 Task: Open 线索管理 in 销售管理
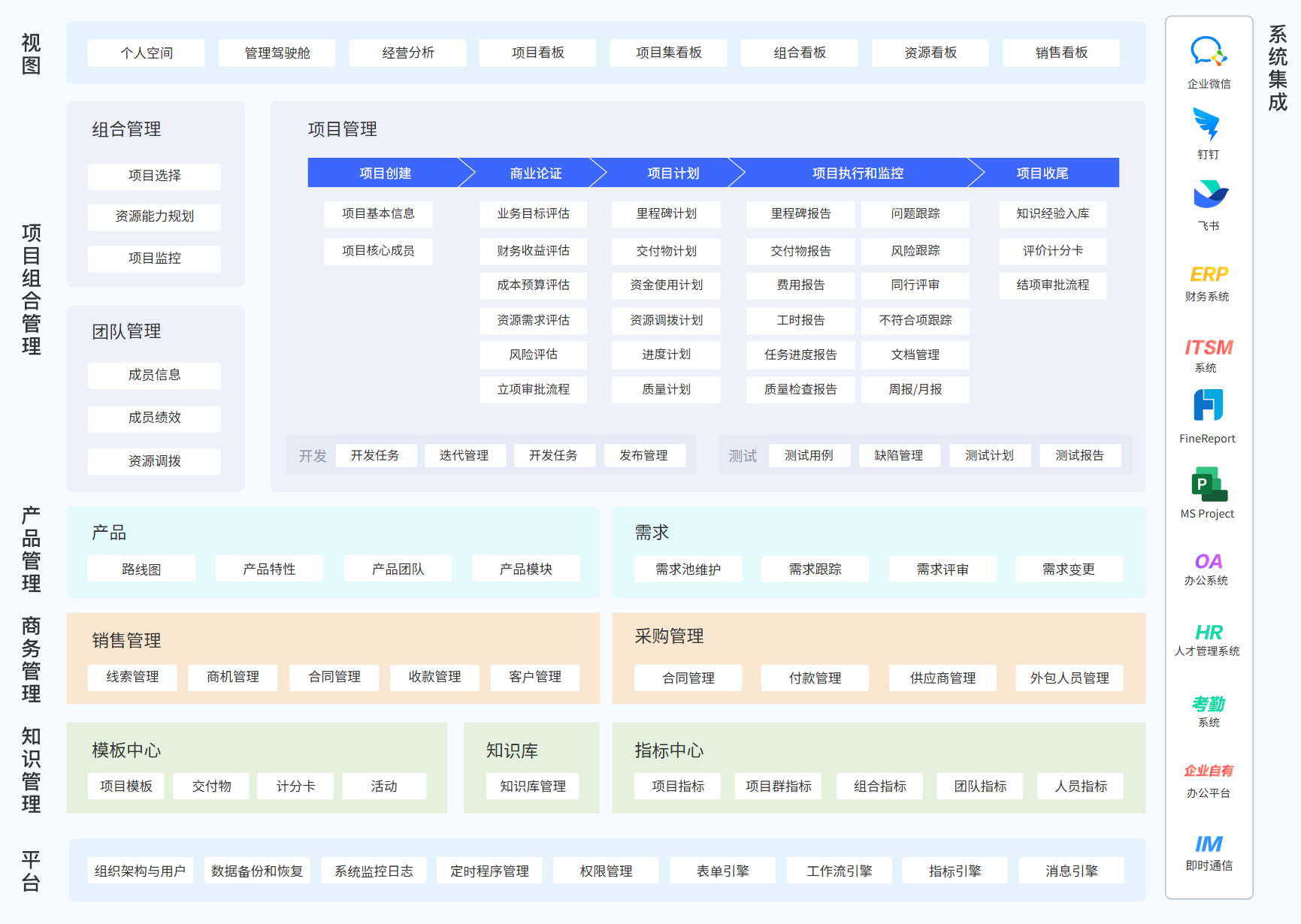click(x=132, y=678)
